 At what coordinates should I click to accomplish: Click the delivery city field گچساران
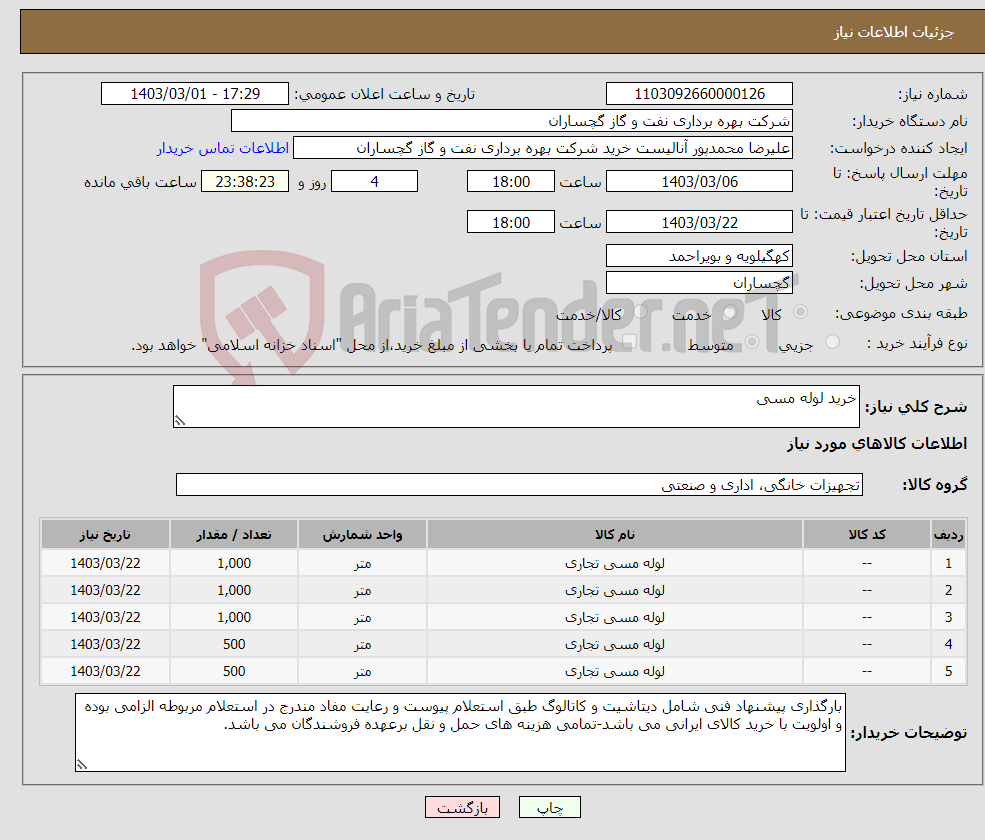point(699,283)
